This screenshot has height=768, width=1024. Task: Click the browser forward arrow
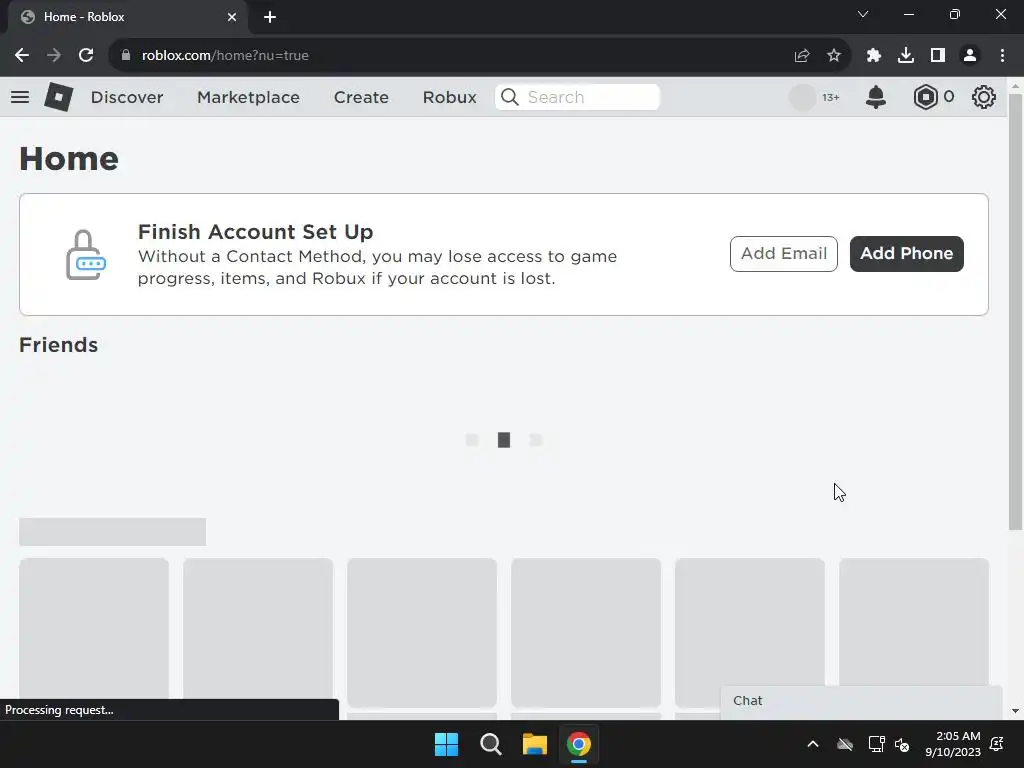(54, 56)
